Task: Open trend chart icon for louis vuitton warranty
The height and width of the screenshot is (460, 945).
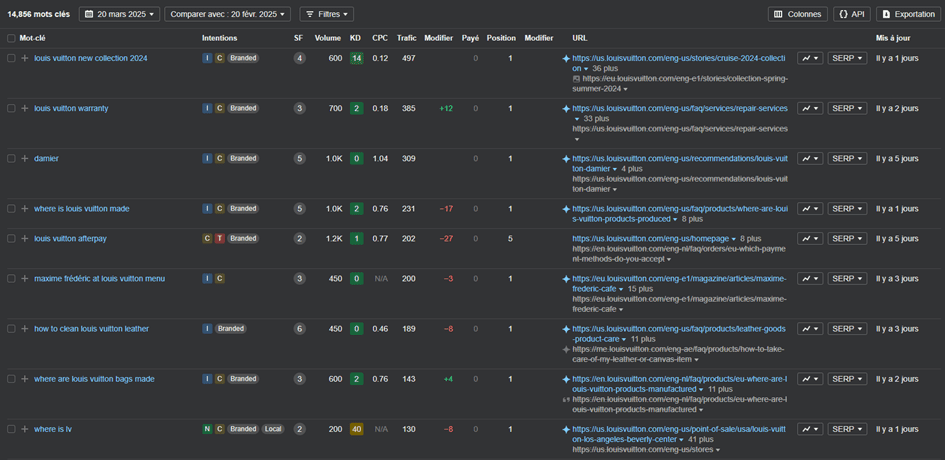Action: click(810, 108)
